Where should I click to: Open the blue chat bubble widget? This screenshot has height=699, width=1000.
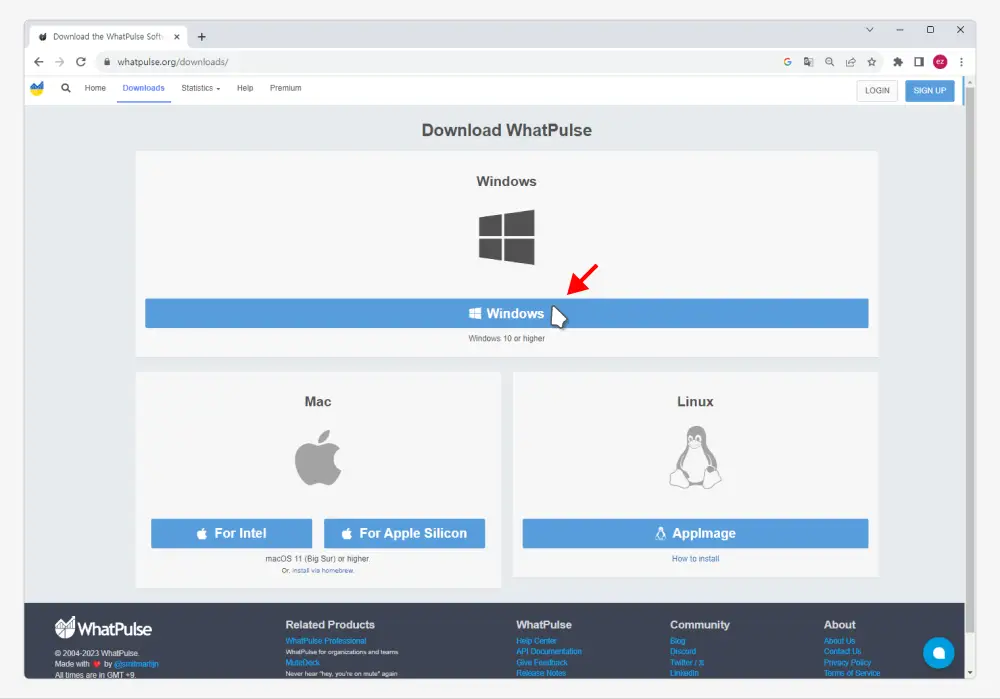(938, 653)
